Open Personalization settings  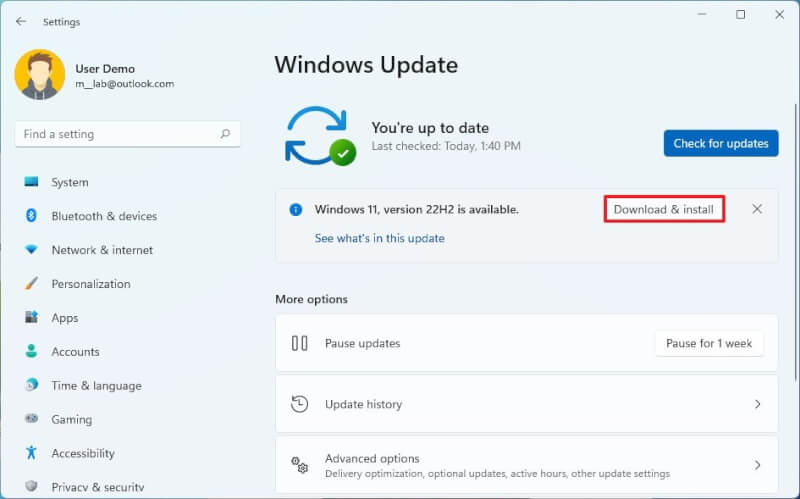click(91, 284)
